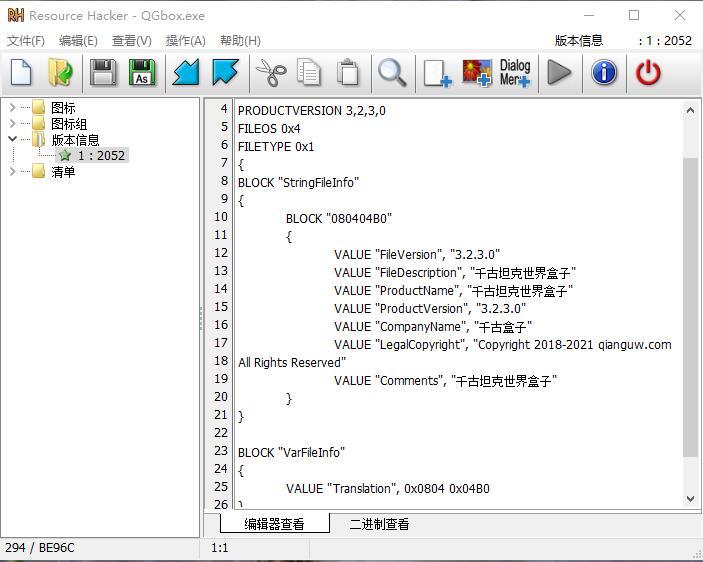Open the 操作(A) menu
Viewport: 703px width, 562px height.
point(186,41)
